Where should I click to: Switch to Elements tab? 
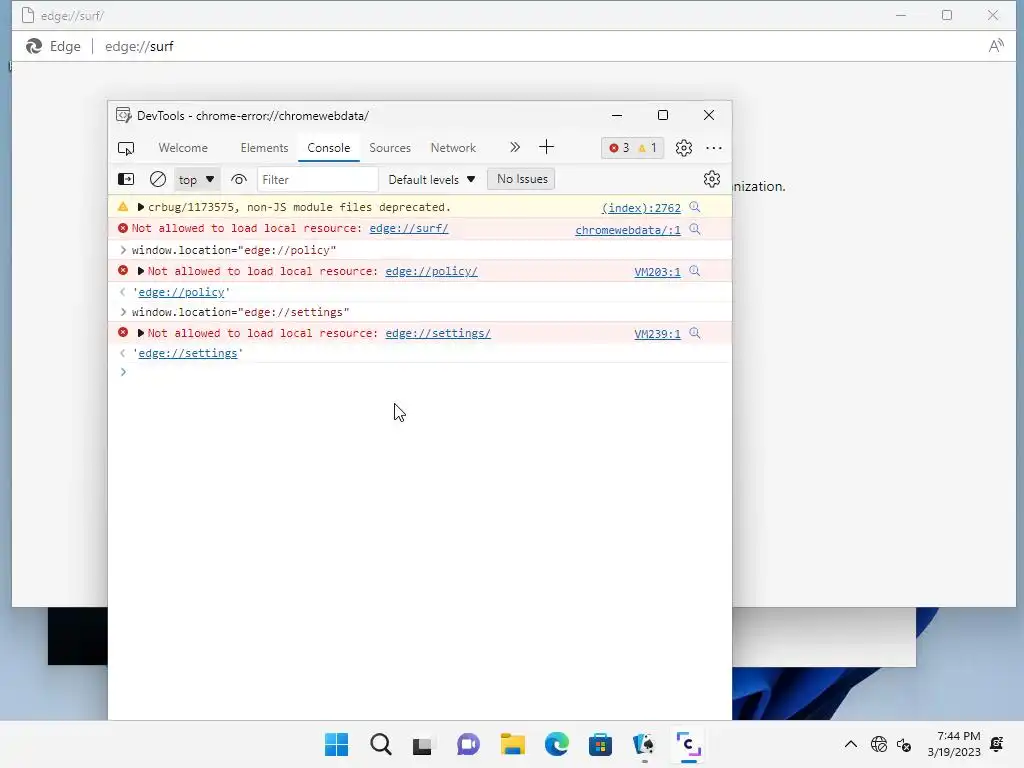coord(264,148)
